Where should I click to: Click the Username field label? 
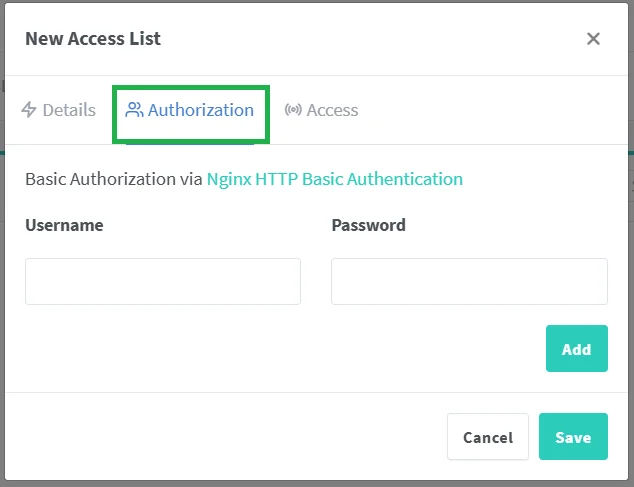[64, 225]
